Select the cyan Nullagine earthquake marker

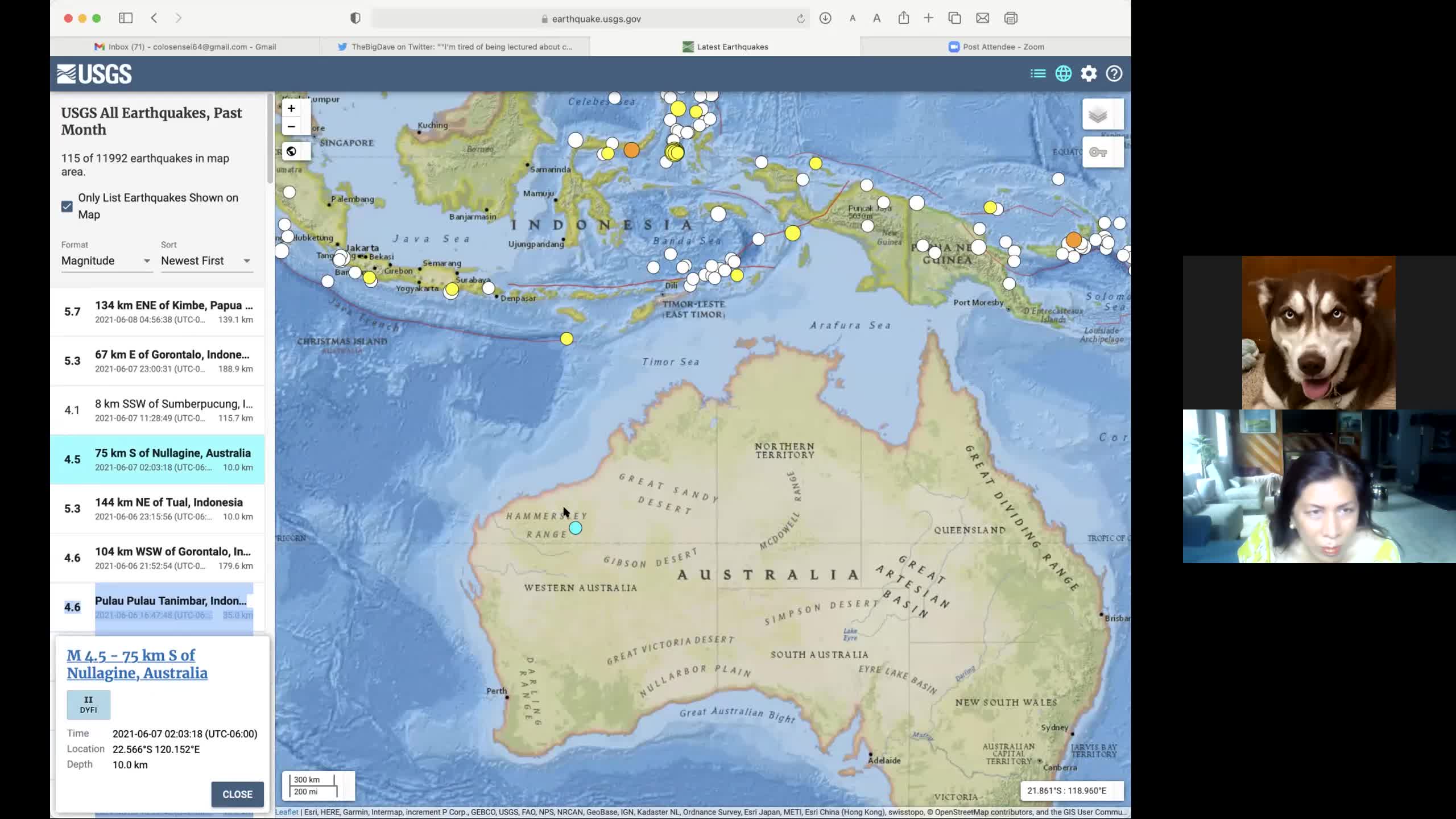click(576, 528)
